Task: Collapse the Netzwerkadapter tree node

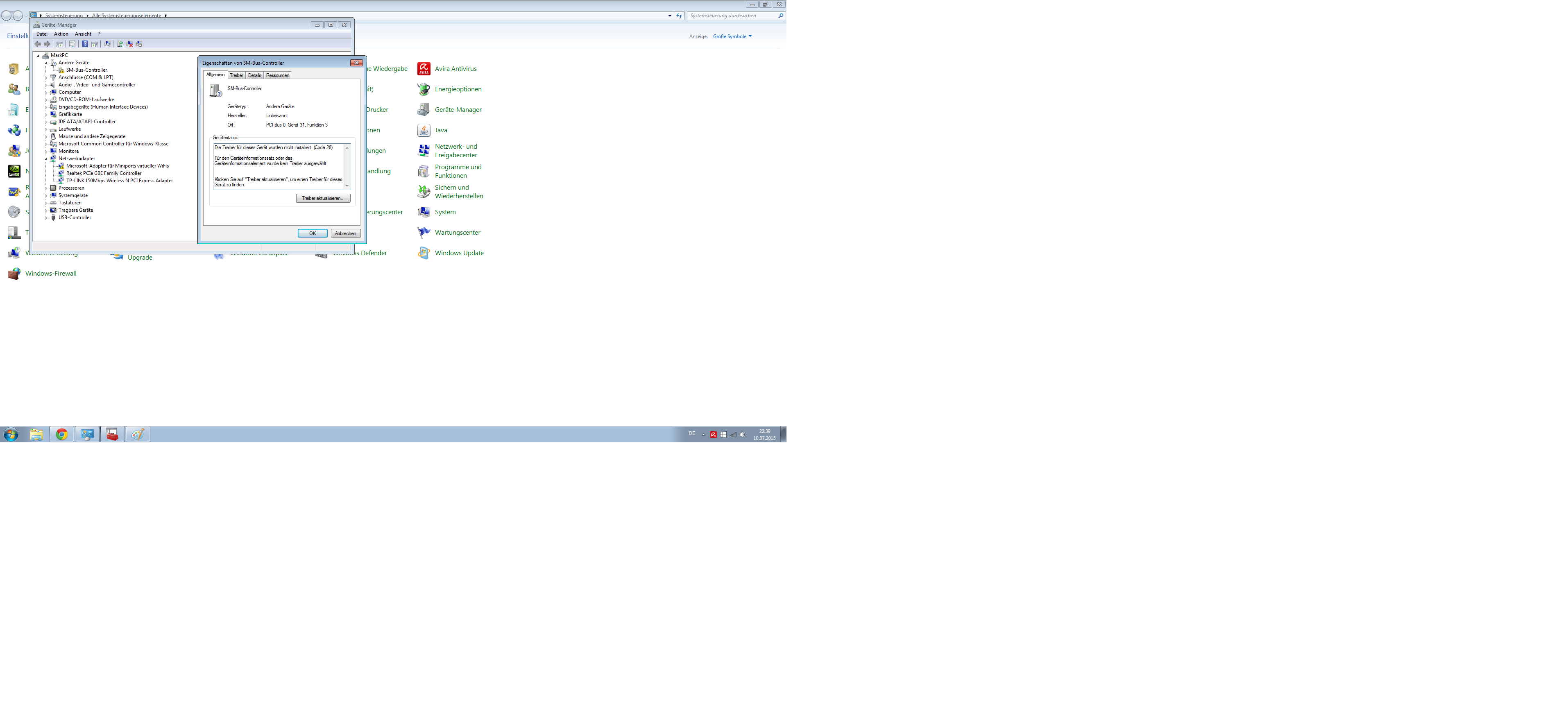Action: point(46,159)
